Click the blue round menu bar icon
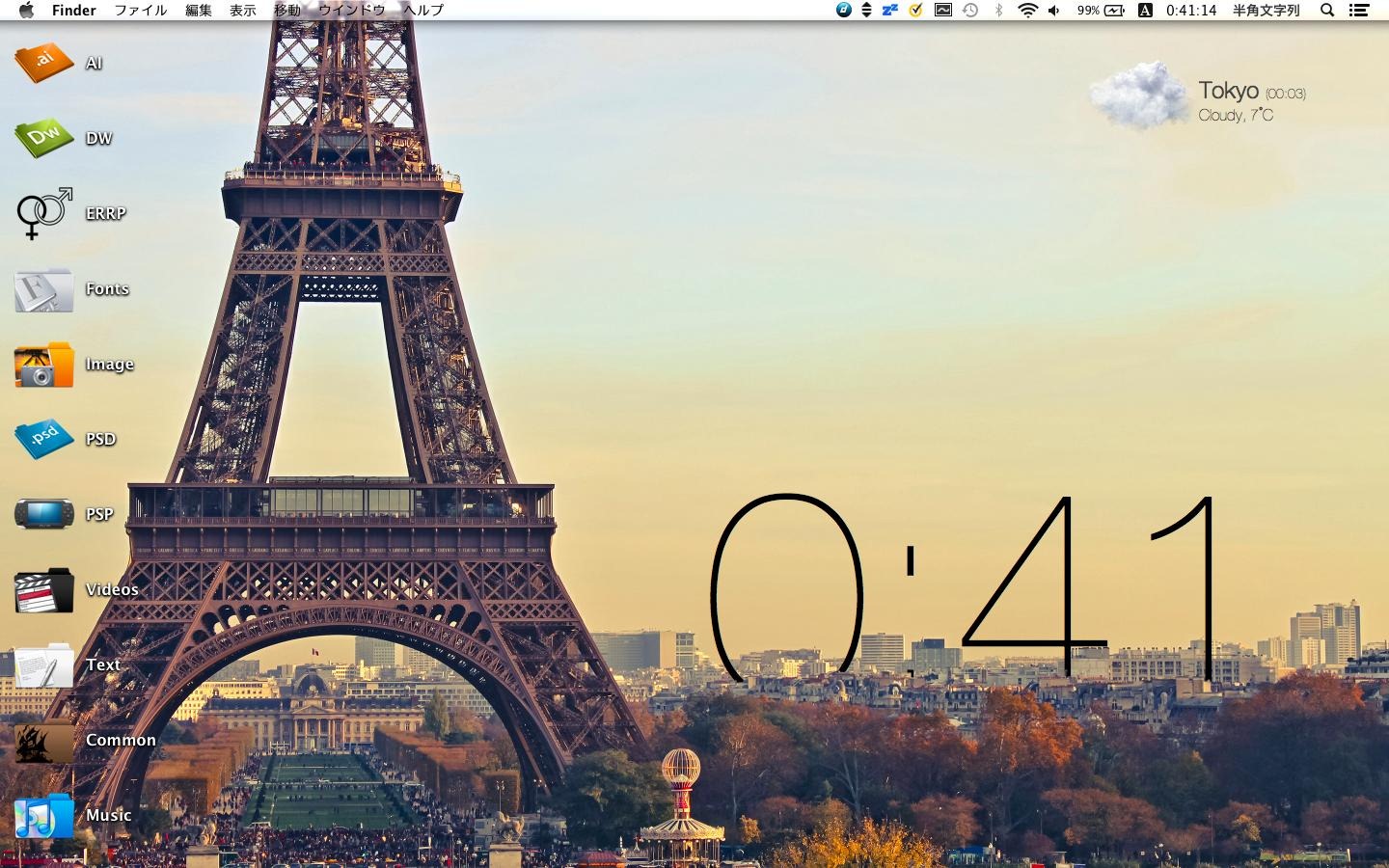Viewport: 1389px width, 868px height. (844, 10)
